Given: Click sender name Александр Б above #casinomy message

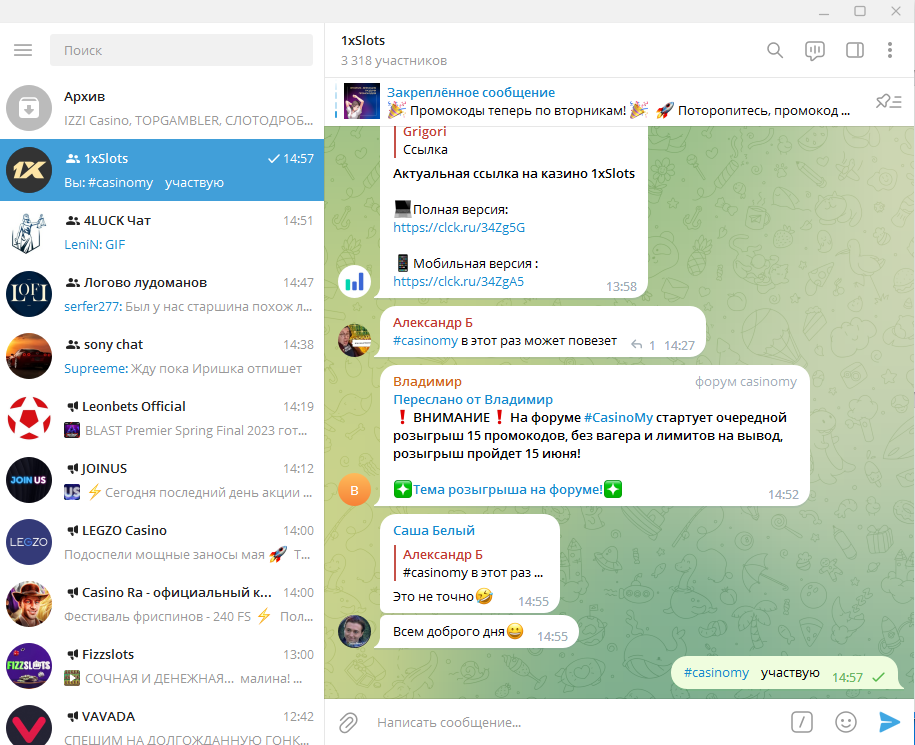Looking at the screenshot, I should pyautogui.click(x=432, y=323).
